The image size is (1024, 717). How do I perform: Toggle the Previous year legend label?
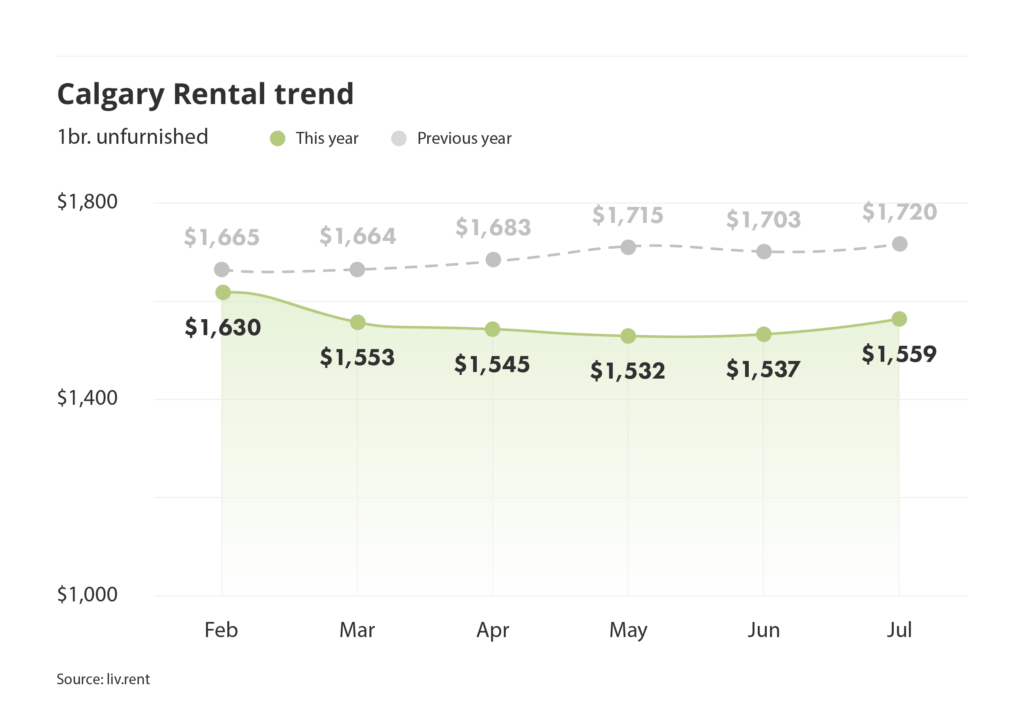pos(464,139)
